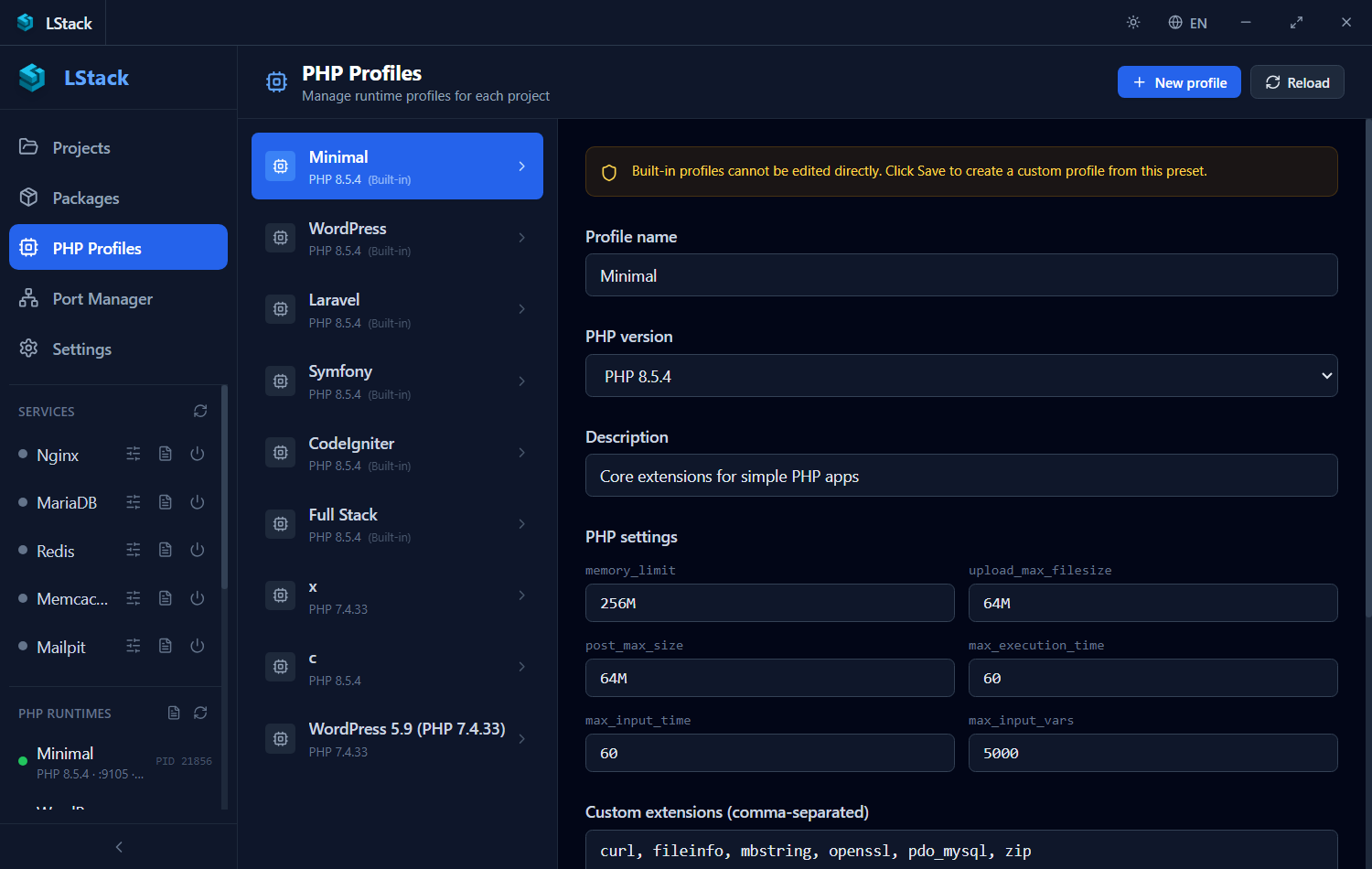The width and height of the screenshot is (1372, 869).
Task: Open Nginx configuration sliders icon
Action: coord(134,455)
